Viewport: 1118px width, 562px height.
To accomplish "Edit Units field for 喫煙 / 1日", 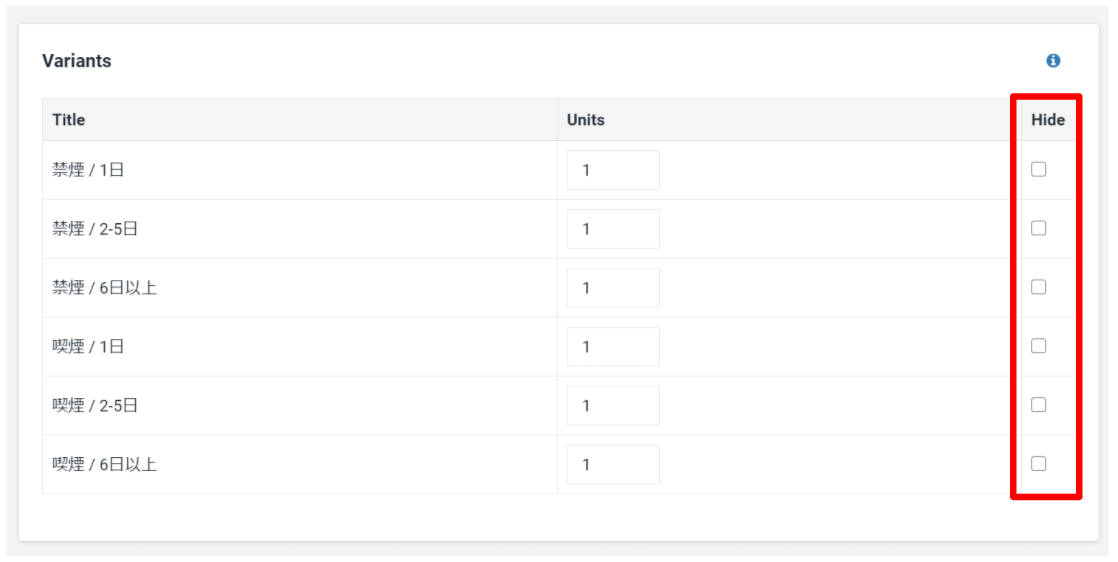I will [x=613, y=347].
